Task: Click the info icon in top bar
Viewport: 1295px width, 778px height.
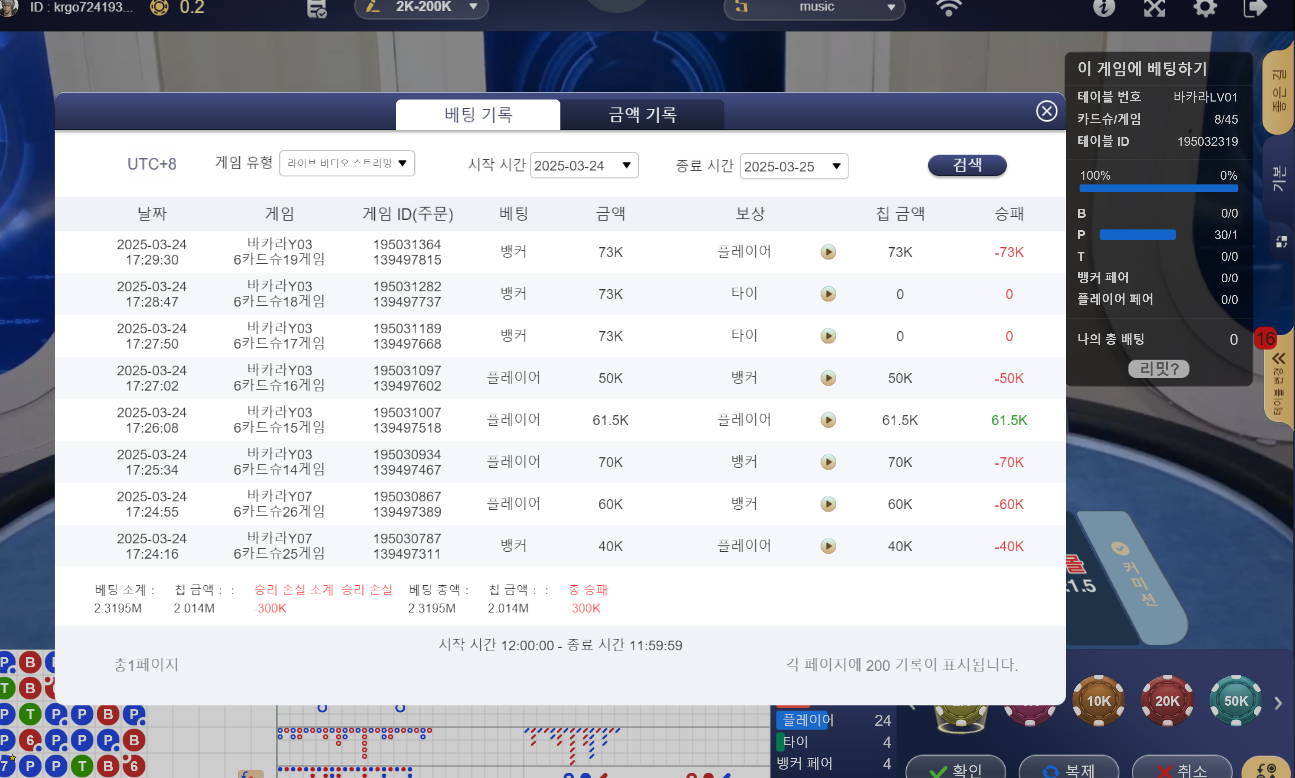Action: pyautogui.click(x=1104, y=8)
